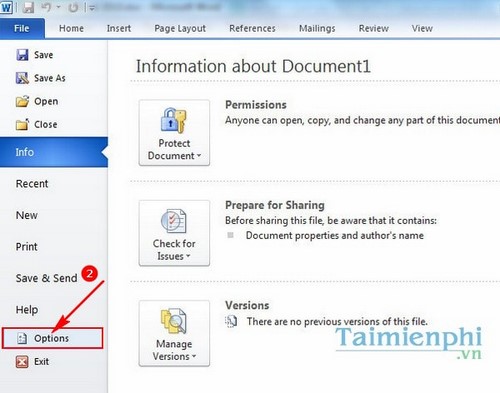Open the Print page

tap(27, 247)
